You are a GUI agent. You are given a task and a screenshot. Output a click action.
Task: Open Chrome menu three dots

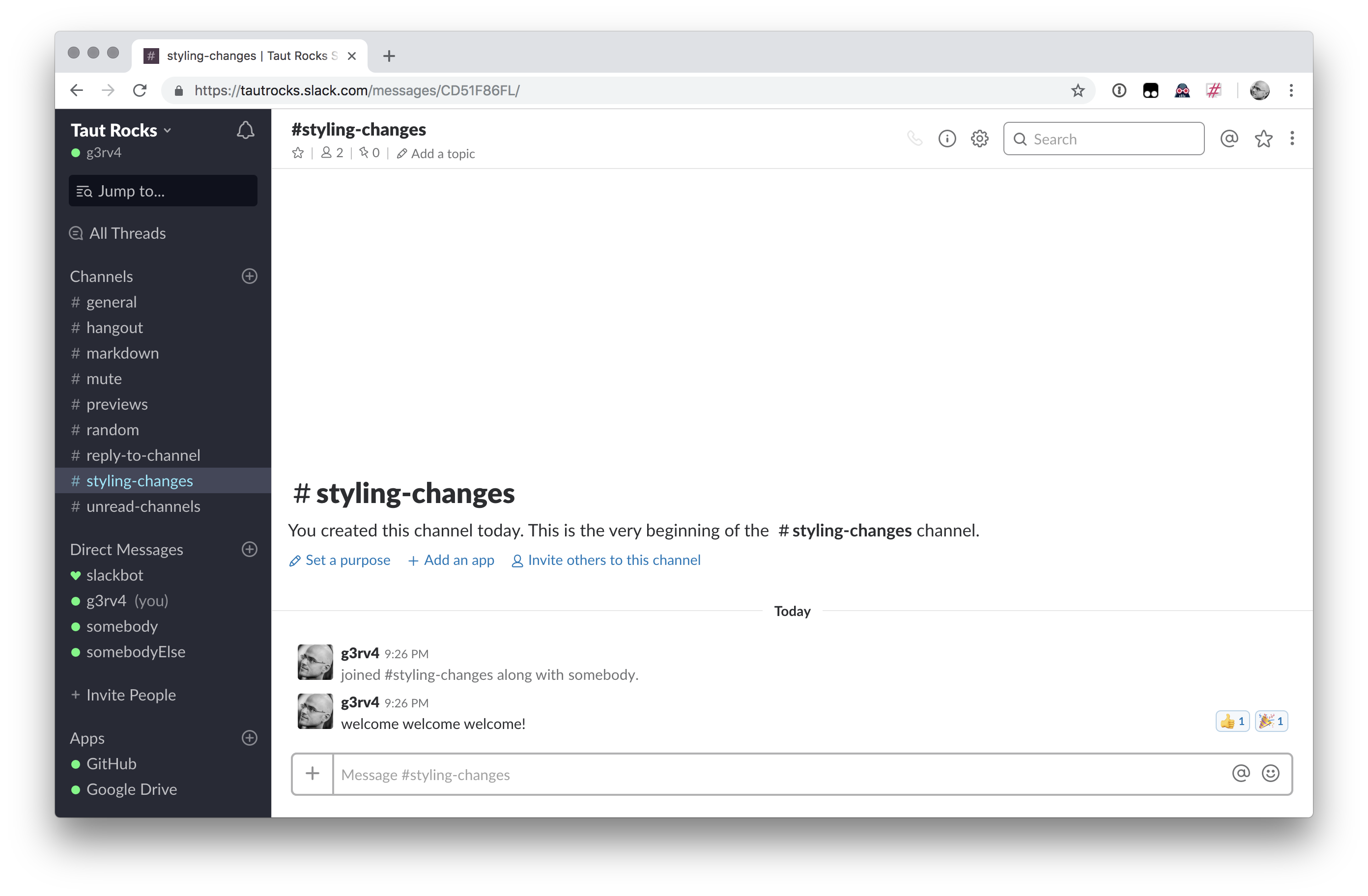tap(1291, 90)
